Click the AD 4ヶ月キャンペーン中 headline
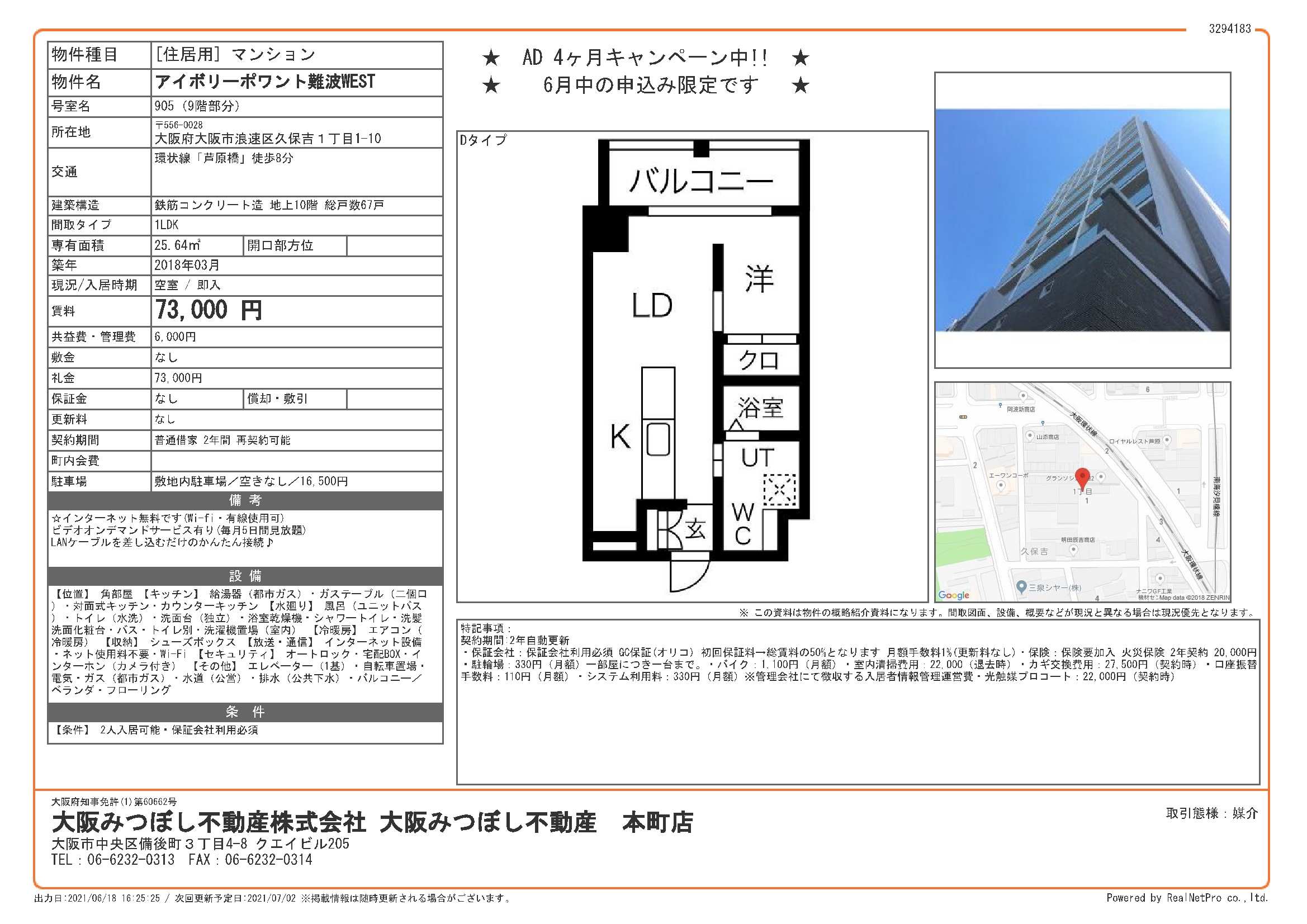 click(x=646, y=58)
